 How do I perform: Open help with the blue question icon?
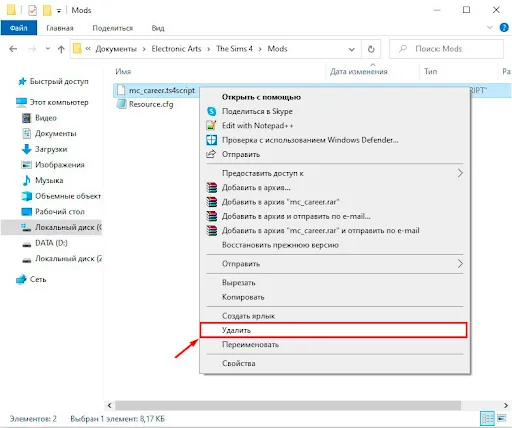click(504, 28)
